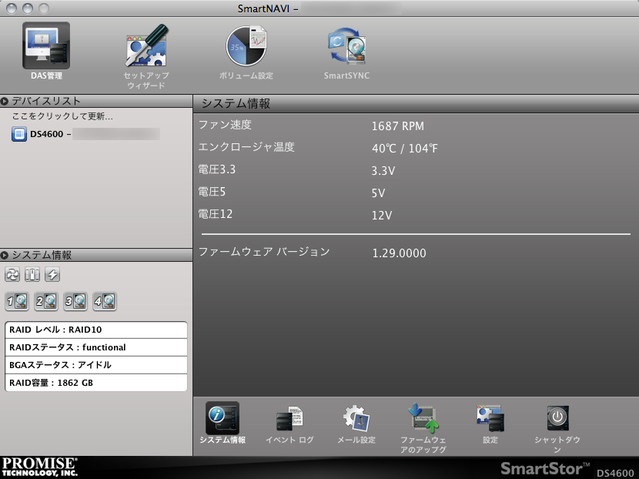Open SmartSYNC tool
The height and width of the screenshot is (479, 639).
point(347,48)
